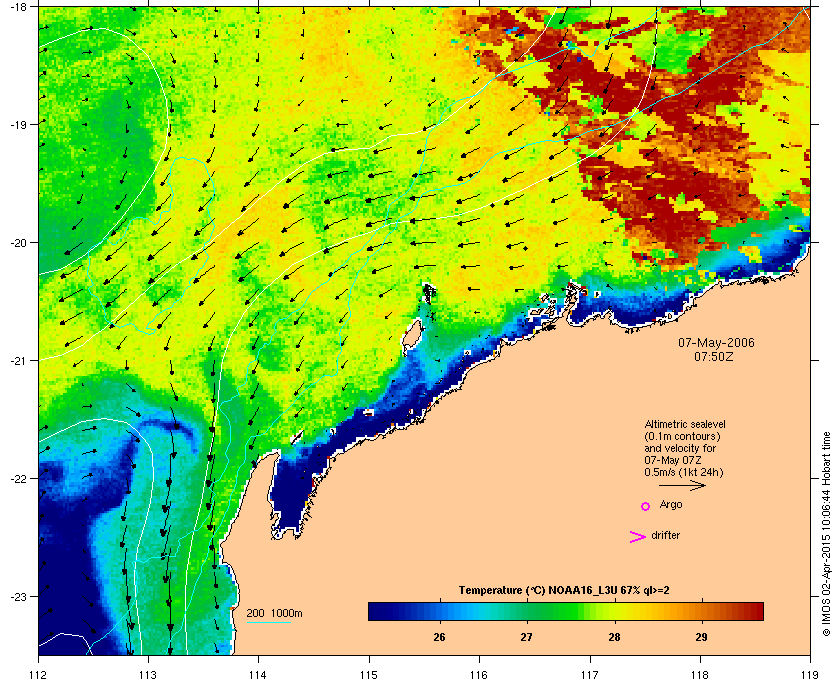
Task: Click the longitude axis label 114
Action: 258,675
